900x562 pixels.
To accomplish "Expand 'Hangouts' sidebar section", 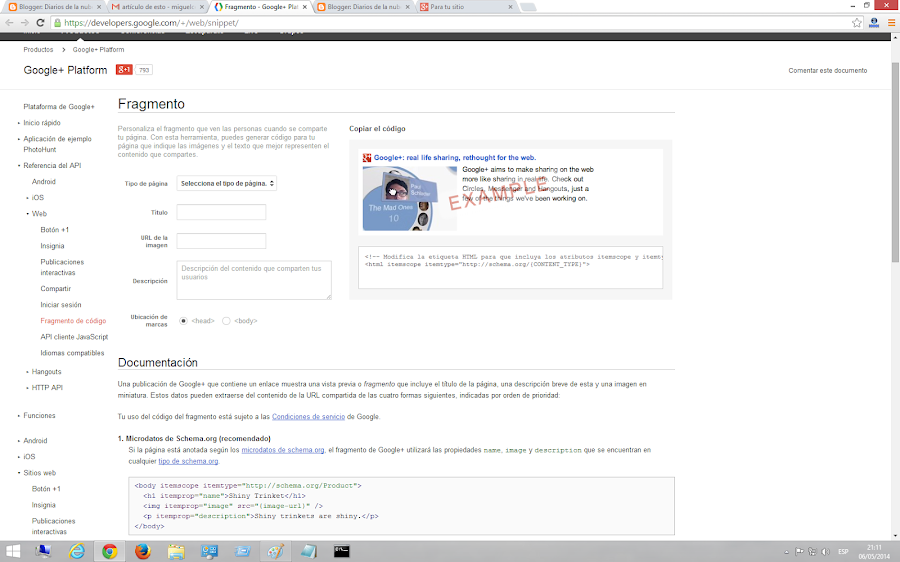I will 46,372.
